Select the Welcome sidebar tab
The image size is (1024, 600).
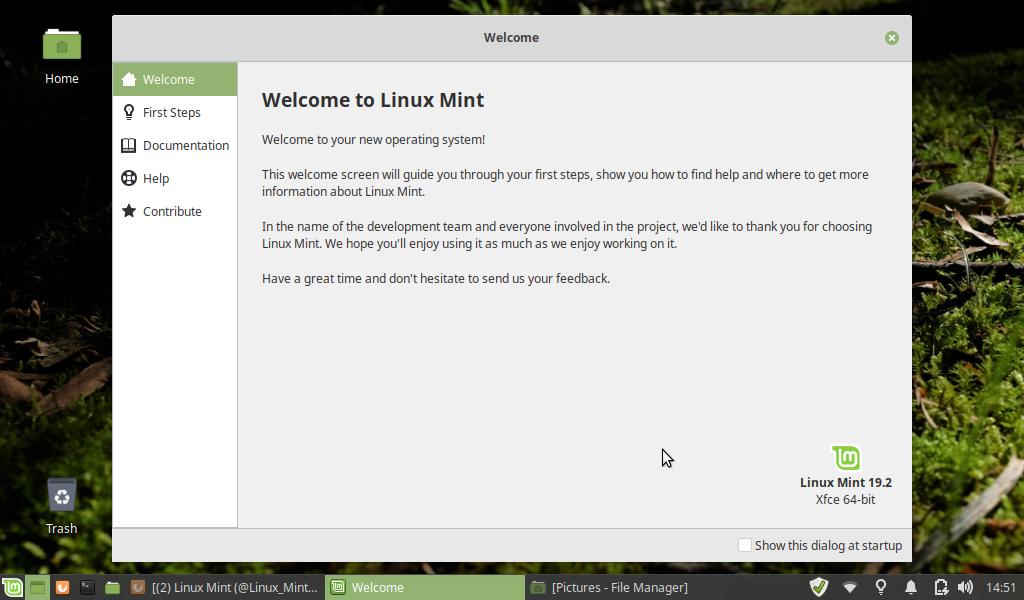point(174,79)
